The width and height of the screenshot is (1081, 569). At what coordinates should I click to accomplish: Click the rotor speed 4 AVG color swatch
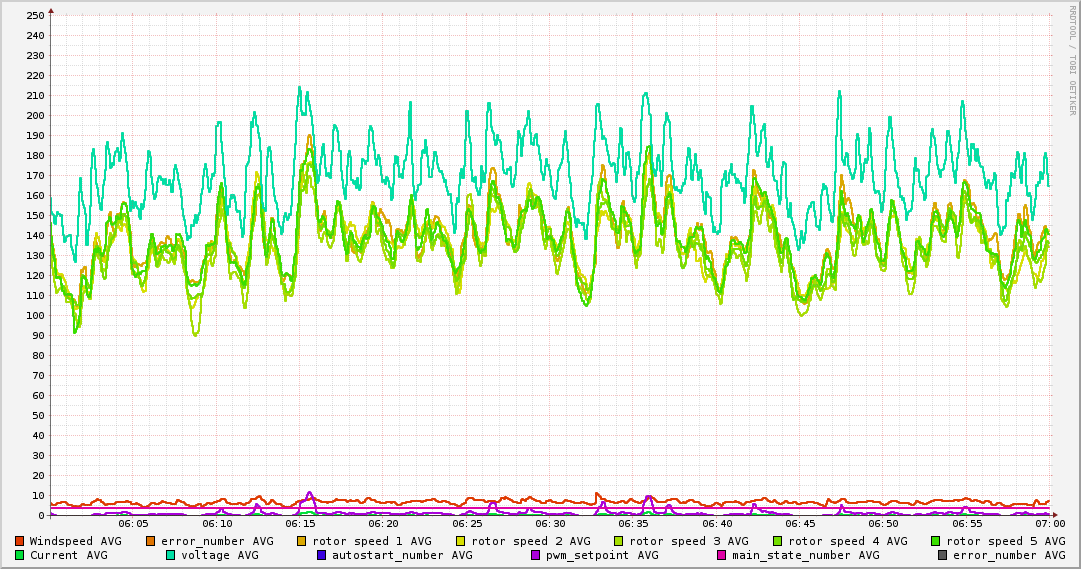(x=778, y=541)
